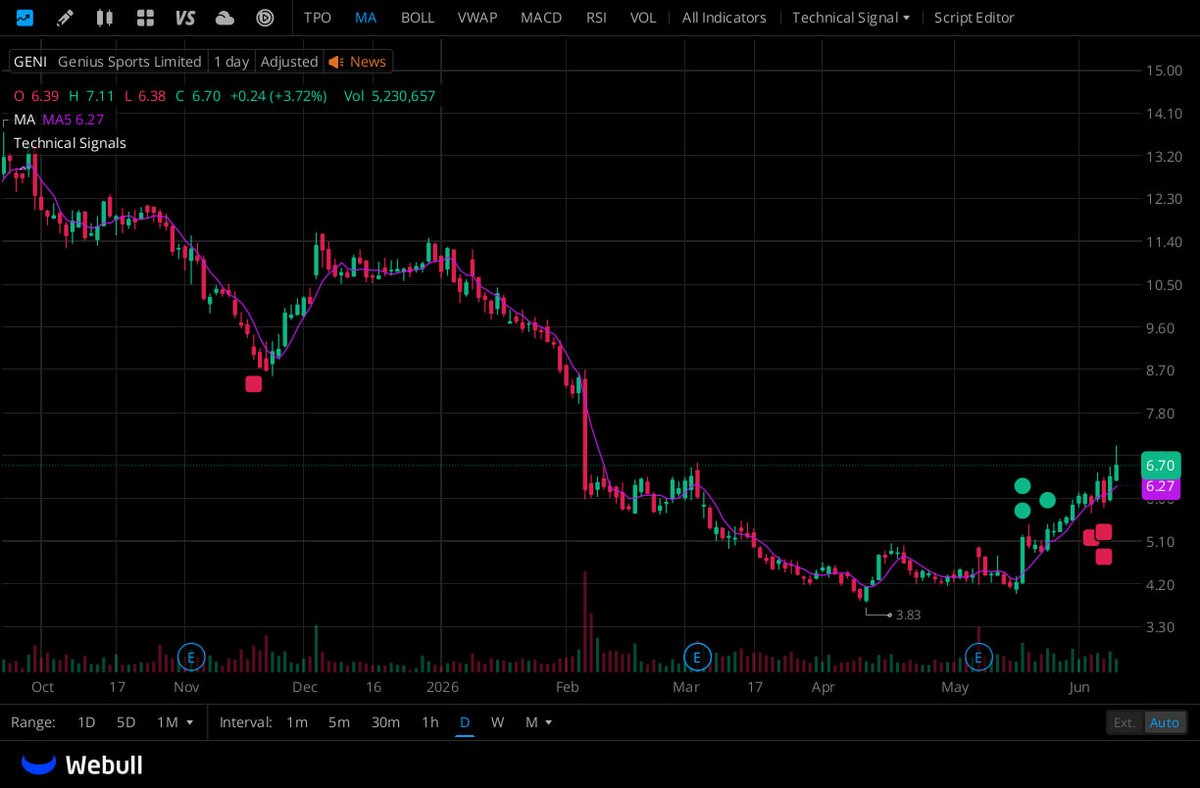Open the earnings E marker near May

coord(978,657)
